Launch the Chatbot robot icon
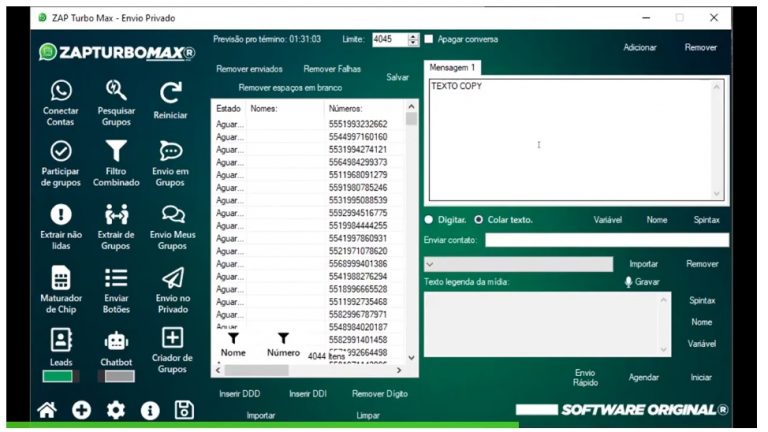Screen dimensions: 768x432 [116, 341]
